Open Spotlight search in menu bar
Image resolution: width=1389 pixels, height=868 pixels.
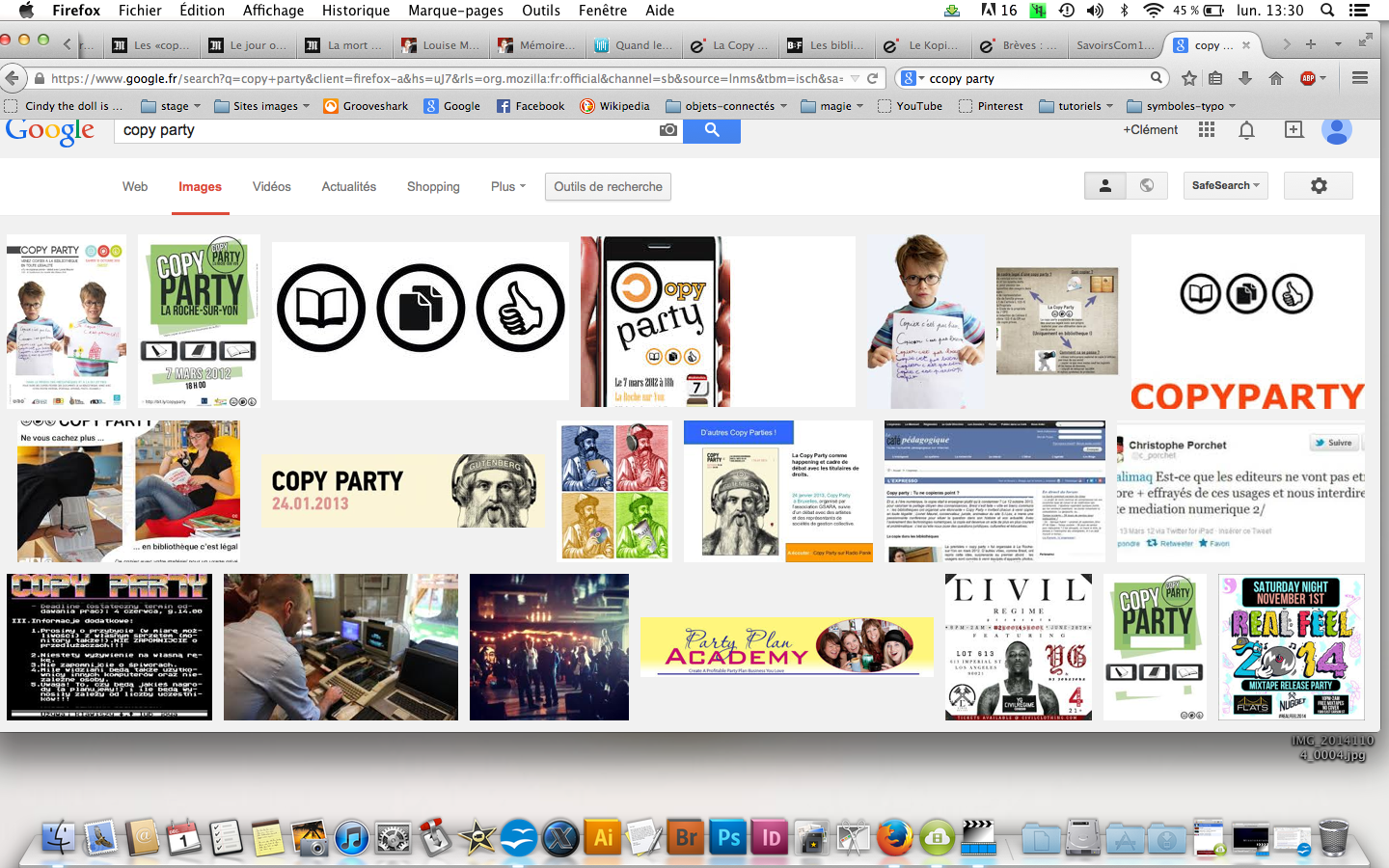tap(1327, 11)
